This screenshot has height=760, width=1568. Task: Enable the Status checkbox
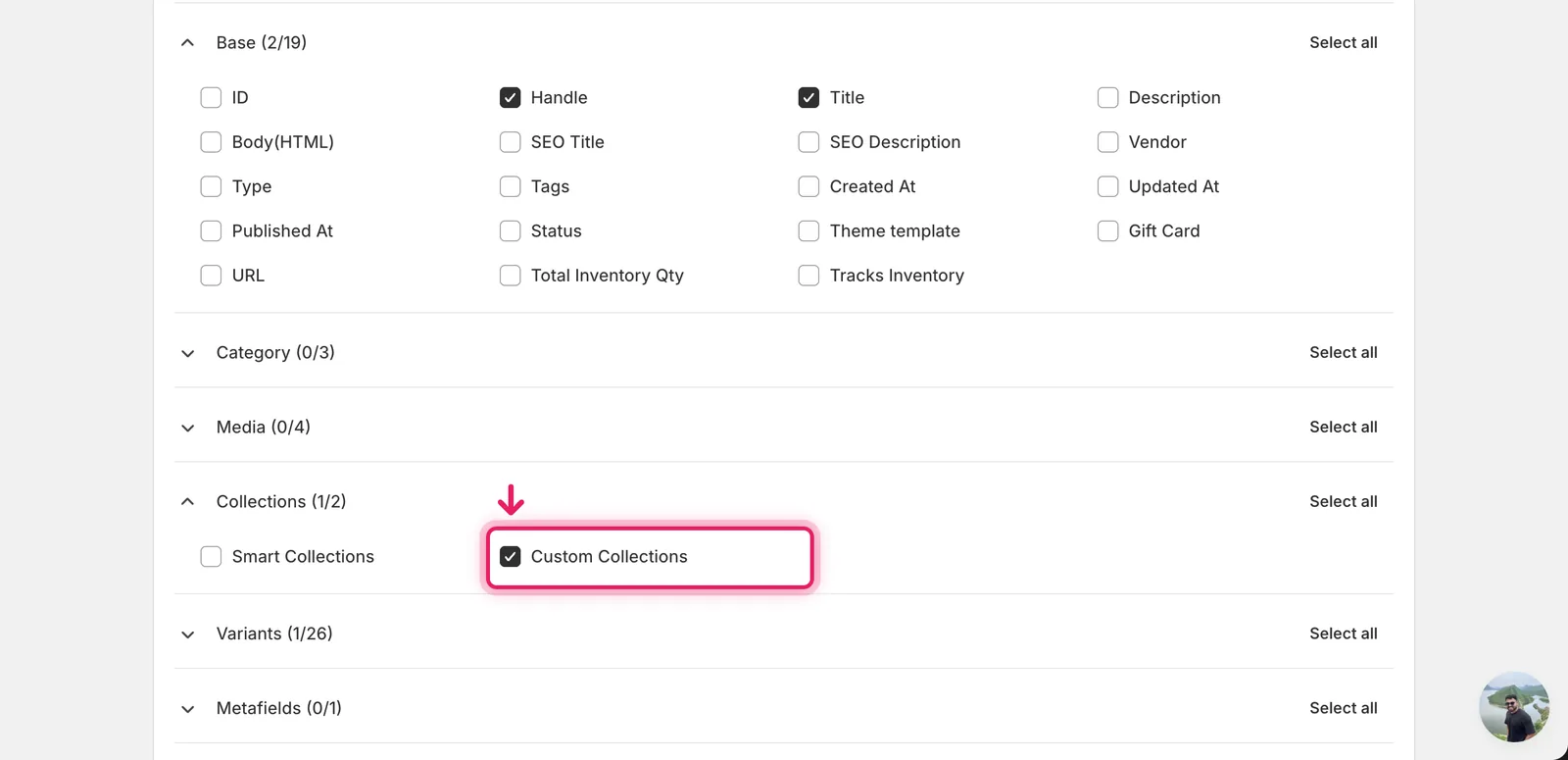[510, 231]
